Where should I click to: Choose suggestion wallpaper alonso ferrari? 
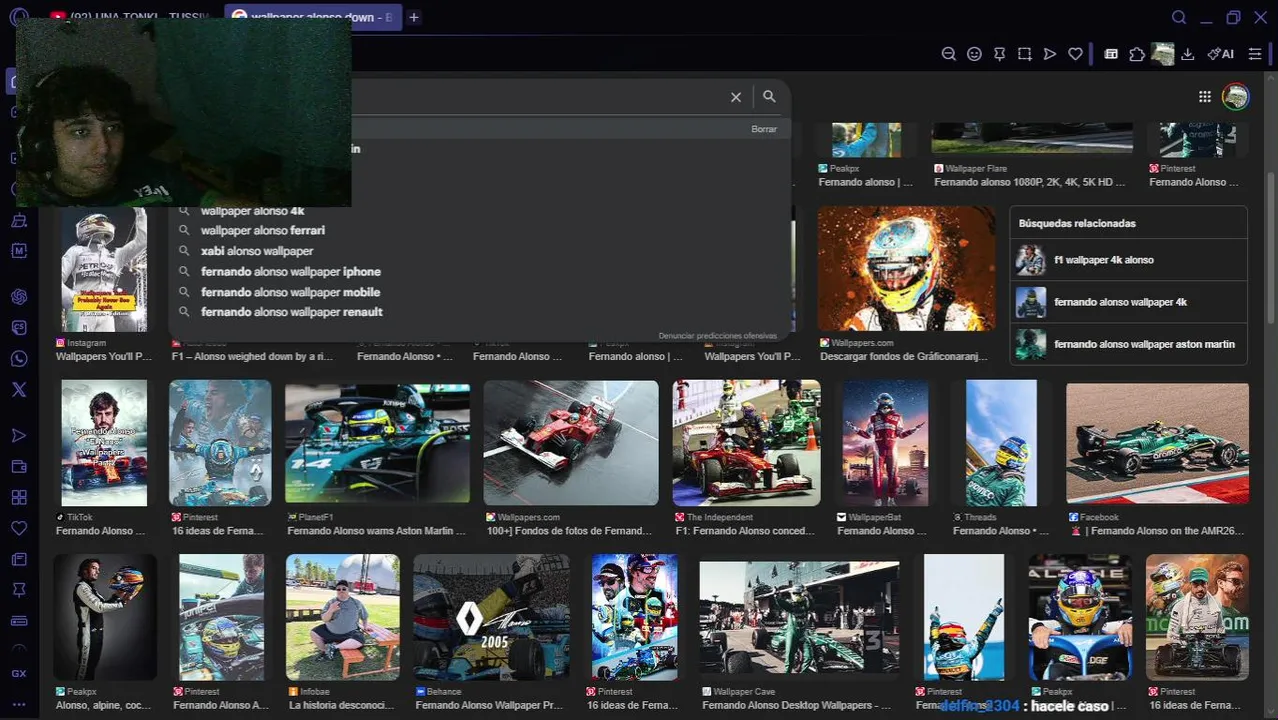click(x=262, y=230)
